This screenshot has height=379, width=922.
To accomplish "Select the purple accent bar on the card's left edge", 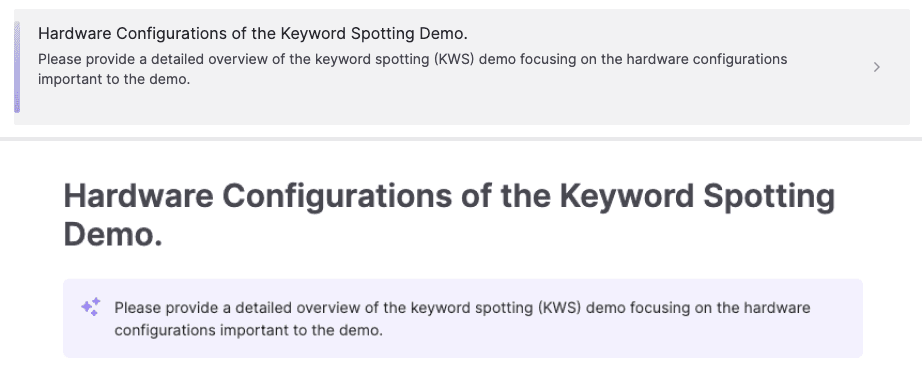I will tap(17, 67).
